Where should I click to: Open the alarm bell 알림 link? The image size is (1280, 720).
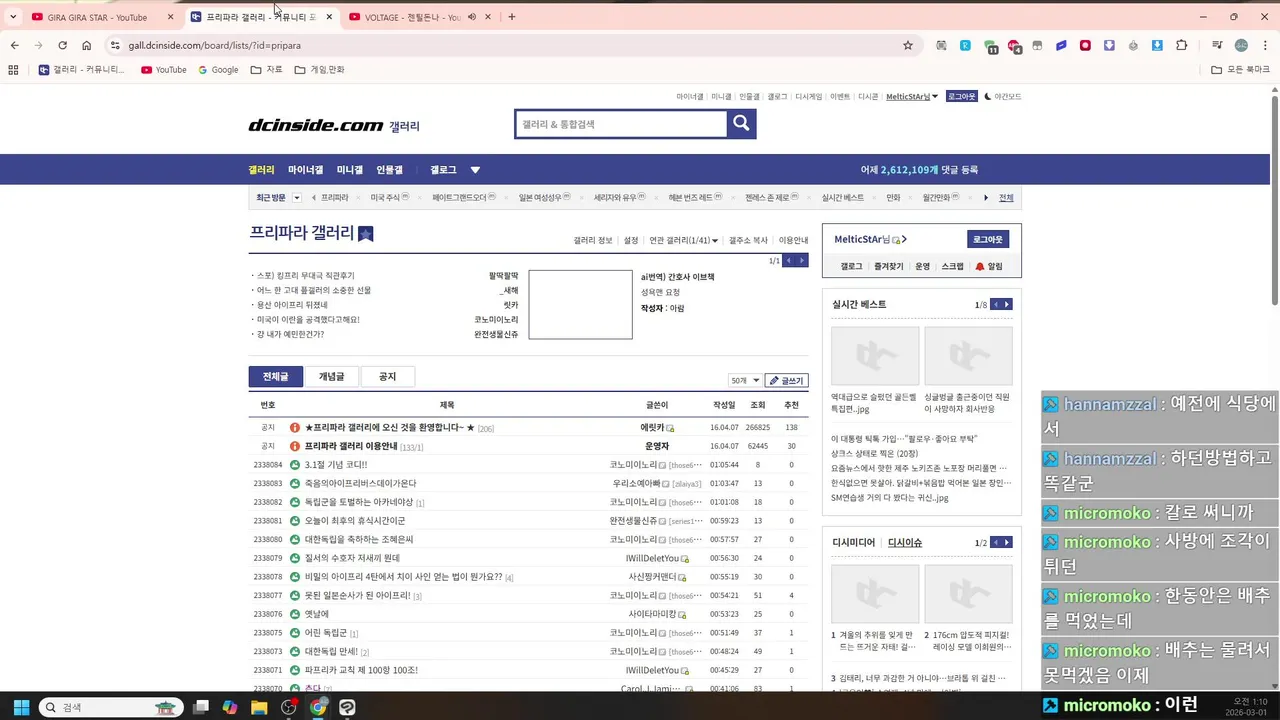[x=988, y=267]
